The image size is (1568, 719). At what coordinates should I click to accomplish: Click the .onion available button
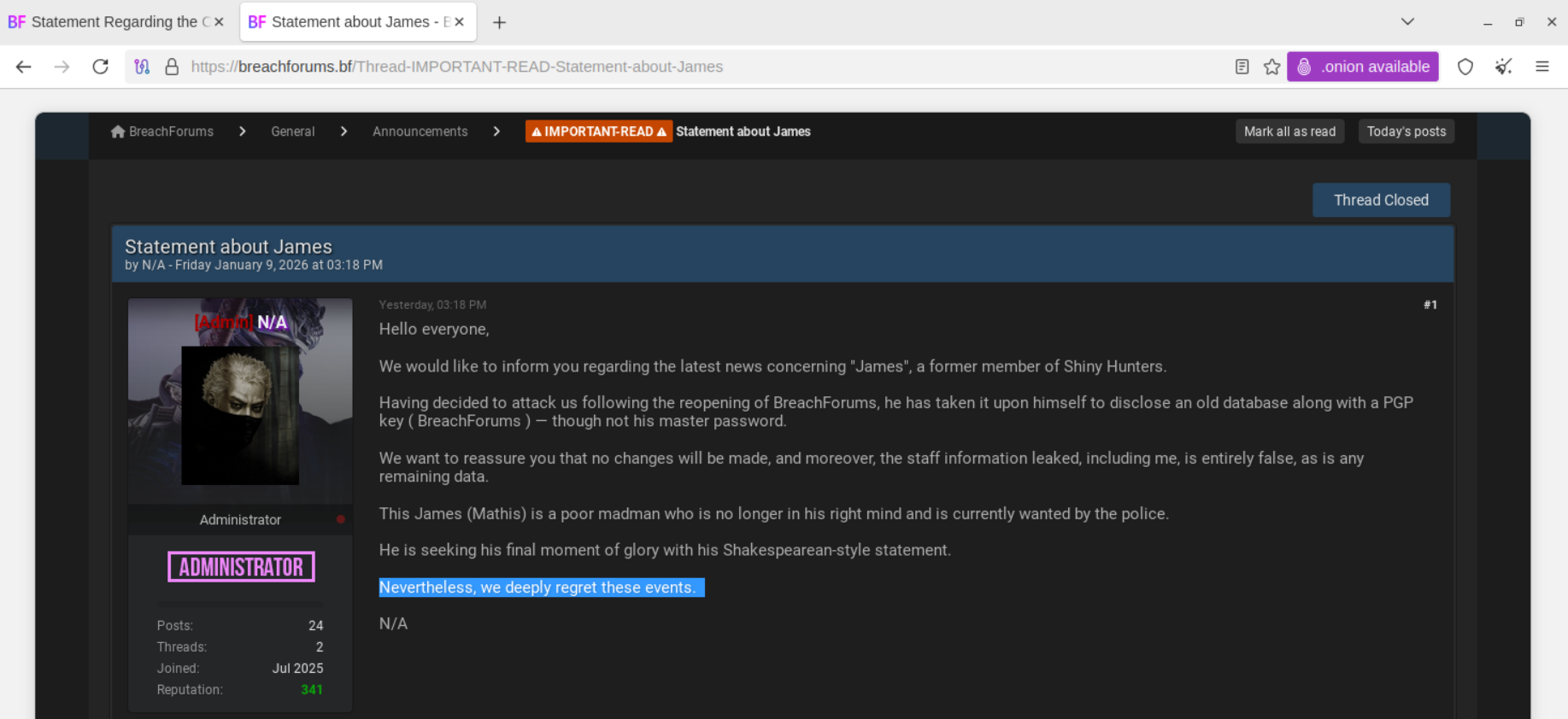click(1362, 67)
